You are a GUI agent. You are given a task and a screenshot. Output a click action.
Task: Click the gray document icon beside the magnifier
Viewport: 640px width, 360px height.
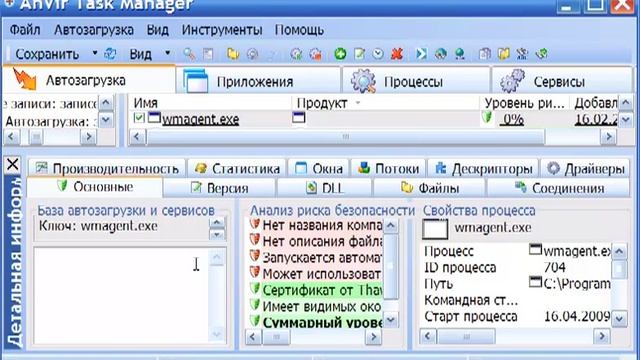point(208,54)
